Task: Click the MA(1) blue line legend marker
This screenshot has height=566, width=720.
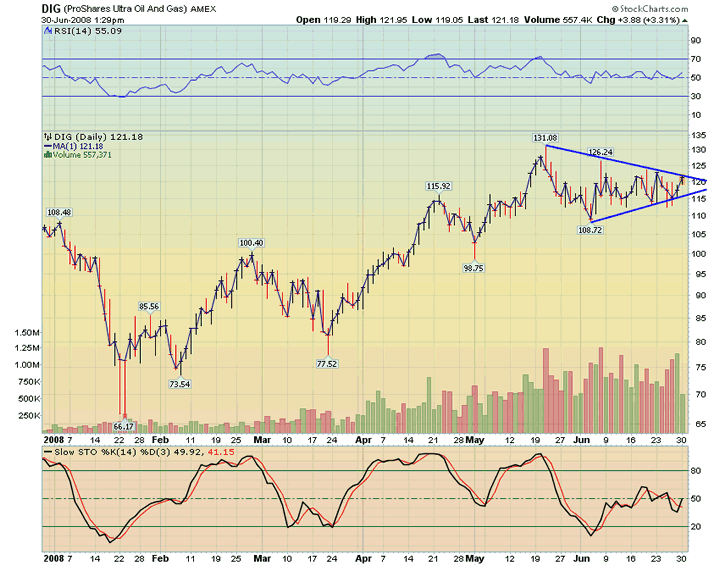Action: click(47, 145)
